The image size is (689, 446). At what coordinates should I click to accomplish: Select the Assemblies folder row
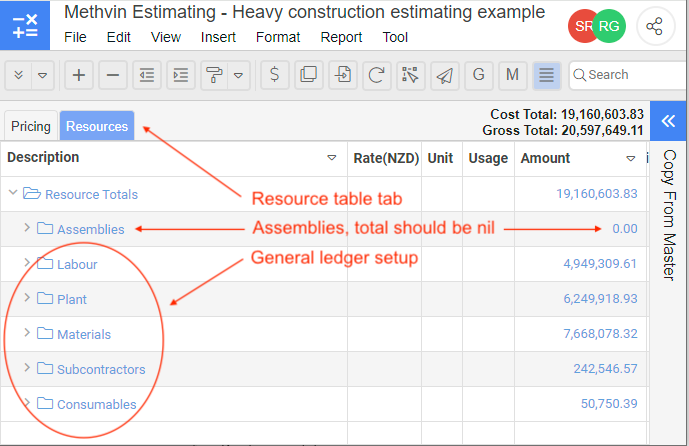pos(91,229)
